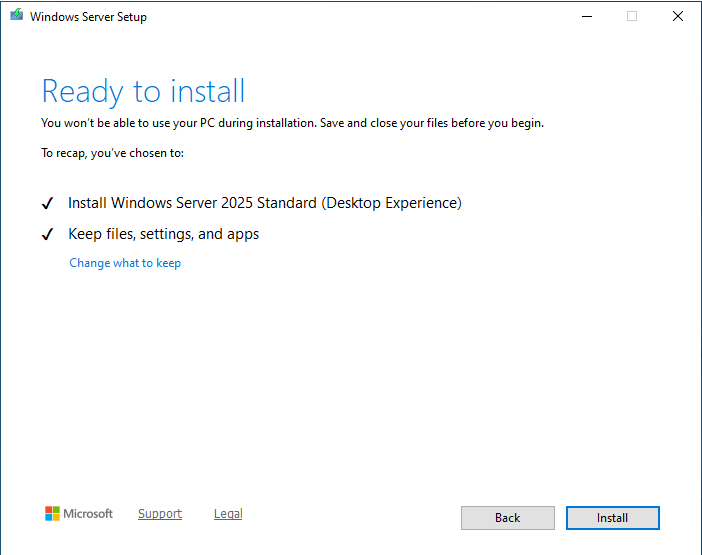Click the Install Windows Server 2025 Standard text
The image size is (702, 555).
point(264,203)
